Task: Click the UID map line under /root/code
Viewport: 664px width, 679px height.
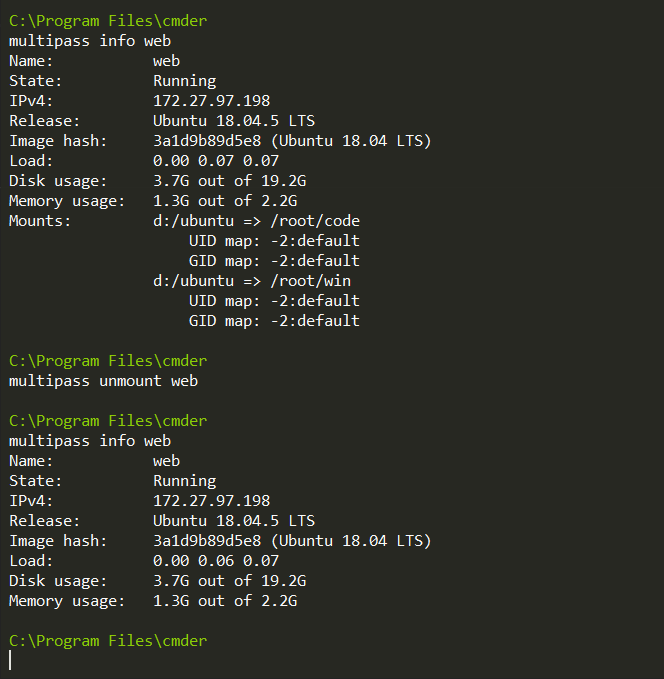Action: pos(274,241)
